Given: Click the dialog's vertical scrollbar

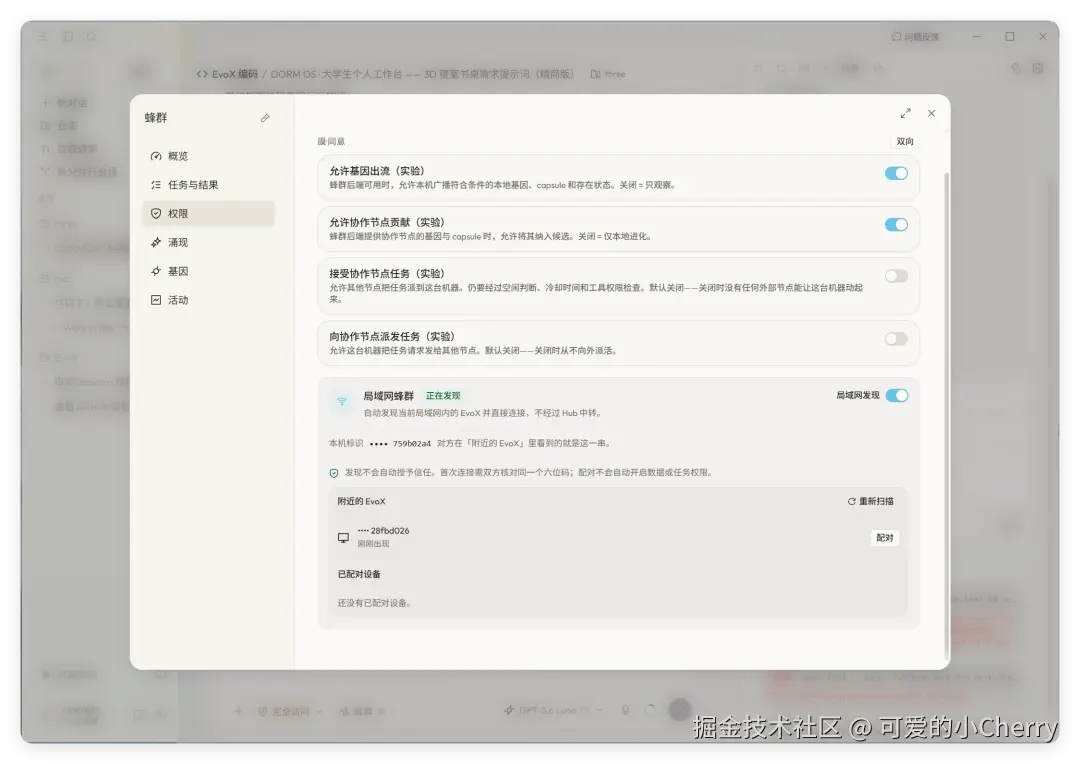Looking at the screenshot, I should coord(946,413).
